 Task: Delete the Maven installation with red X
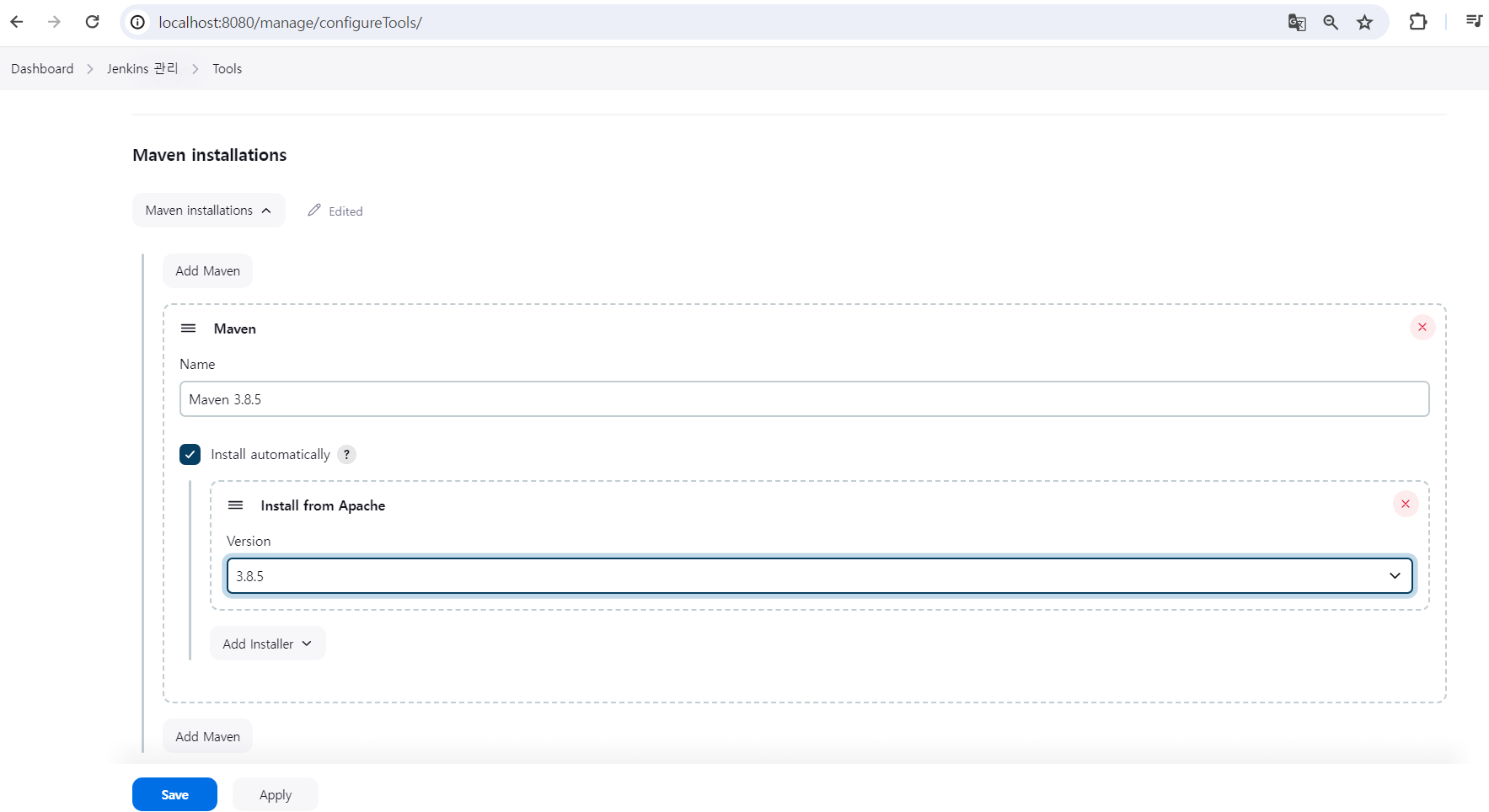tap(1422, 327)
